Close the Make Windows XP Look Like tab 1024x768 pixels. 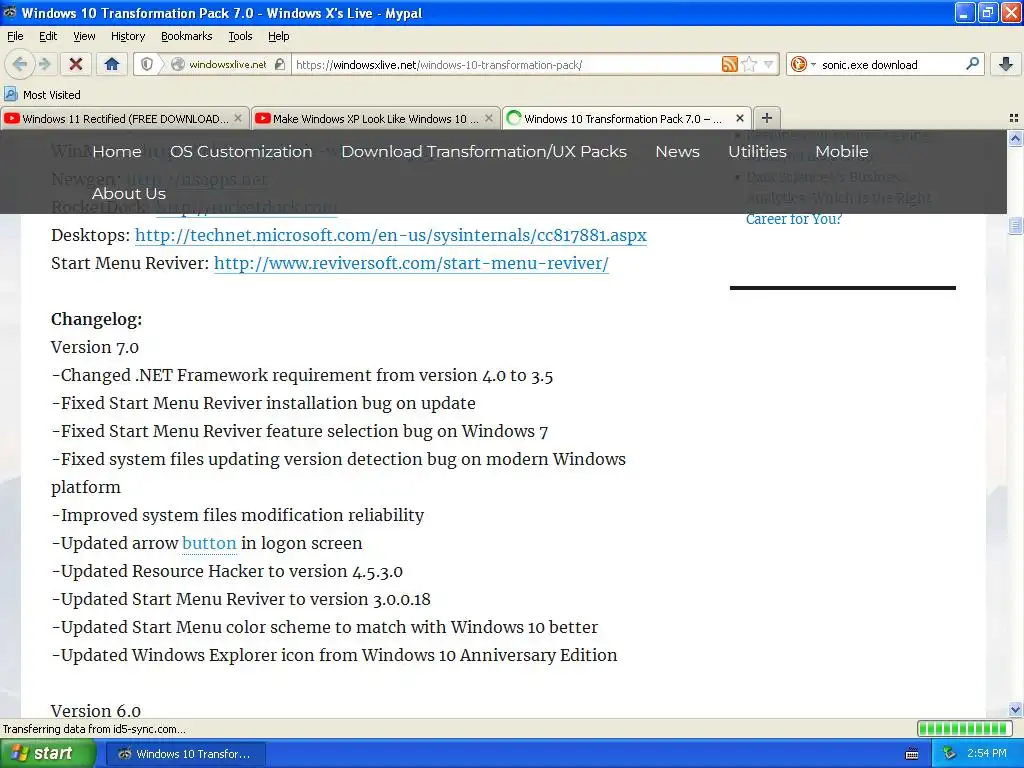pos(488,118)
